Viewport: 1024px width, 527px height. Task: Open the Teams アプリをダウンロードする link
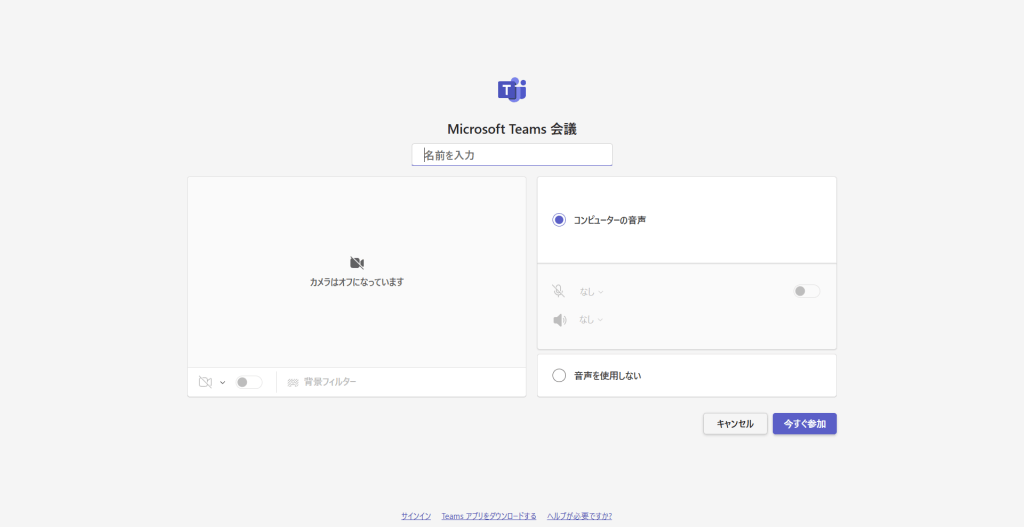pos(489,516)
